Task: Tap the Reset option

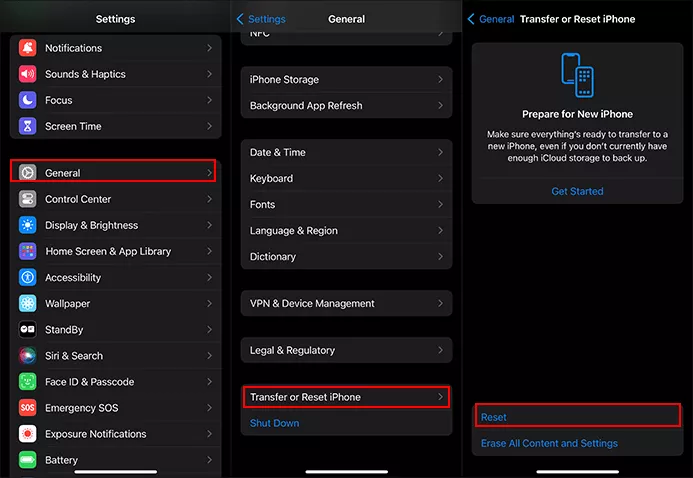Action: tap(577, 417)
